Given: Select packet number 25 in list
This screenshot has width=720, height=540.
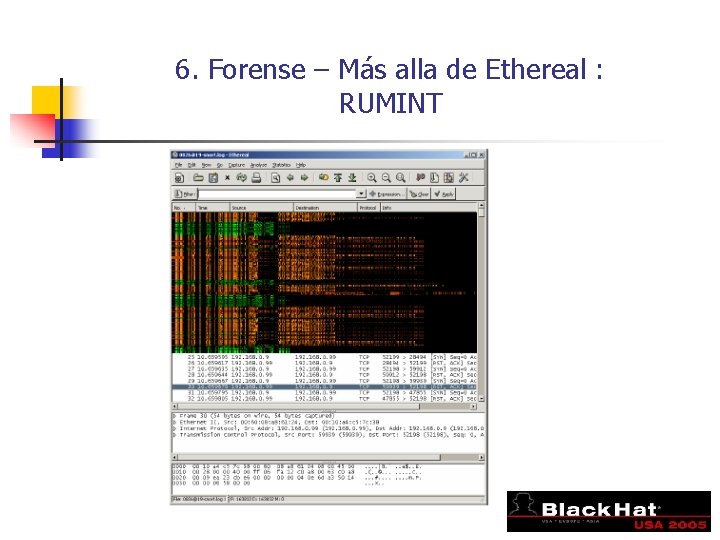Looking at the screenshot, I should coord(325,357).
